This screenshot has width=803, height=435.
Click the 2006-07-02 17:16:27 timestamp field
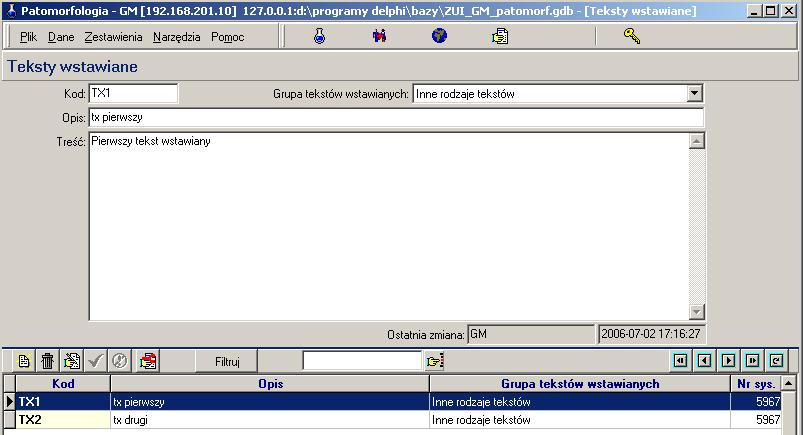651,334
